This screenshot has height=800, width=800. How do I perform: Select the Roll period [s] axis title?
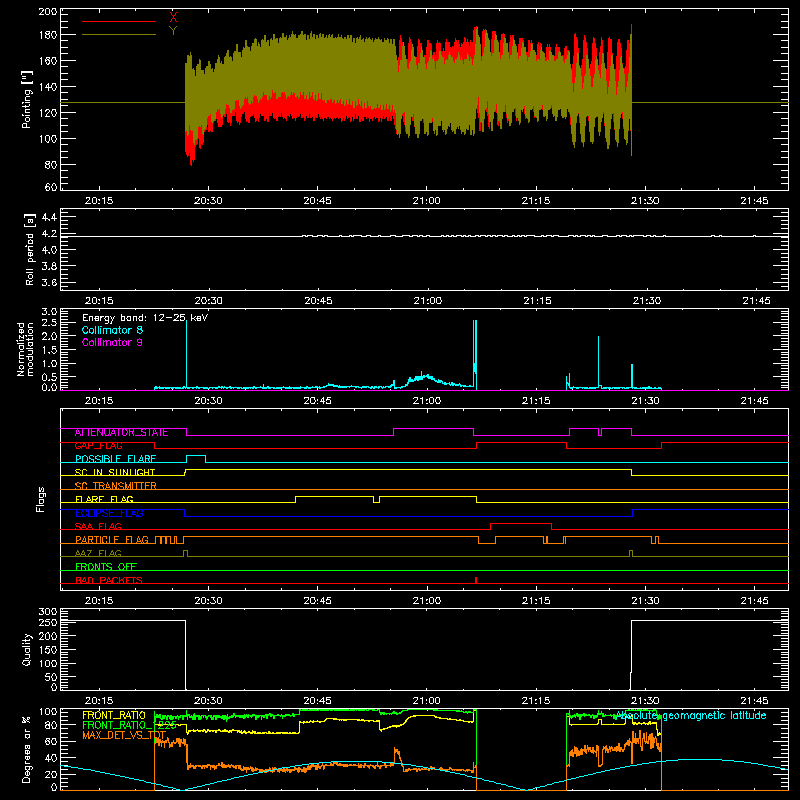[x=29, y=249]
